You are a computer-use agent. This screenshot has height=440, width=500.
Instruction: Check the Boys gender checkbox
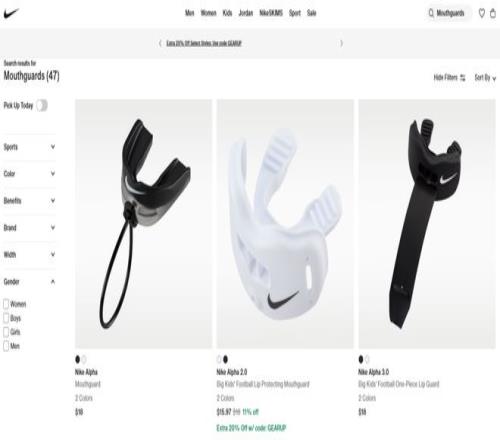click(x=6, y=318)
